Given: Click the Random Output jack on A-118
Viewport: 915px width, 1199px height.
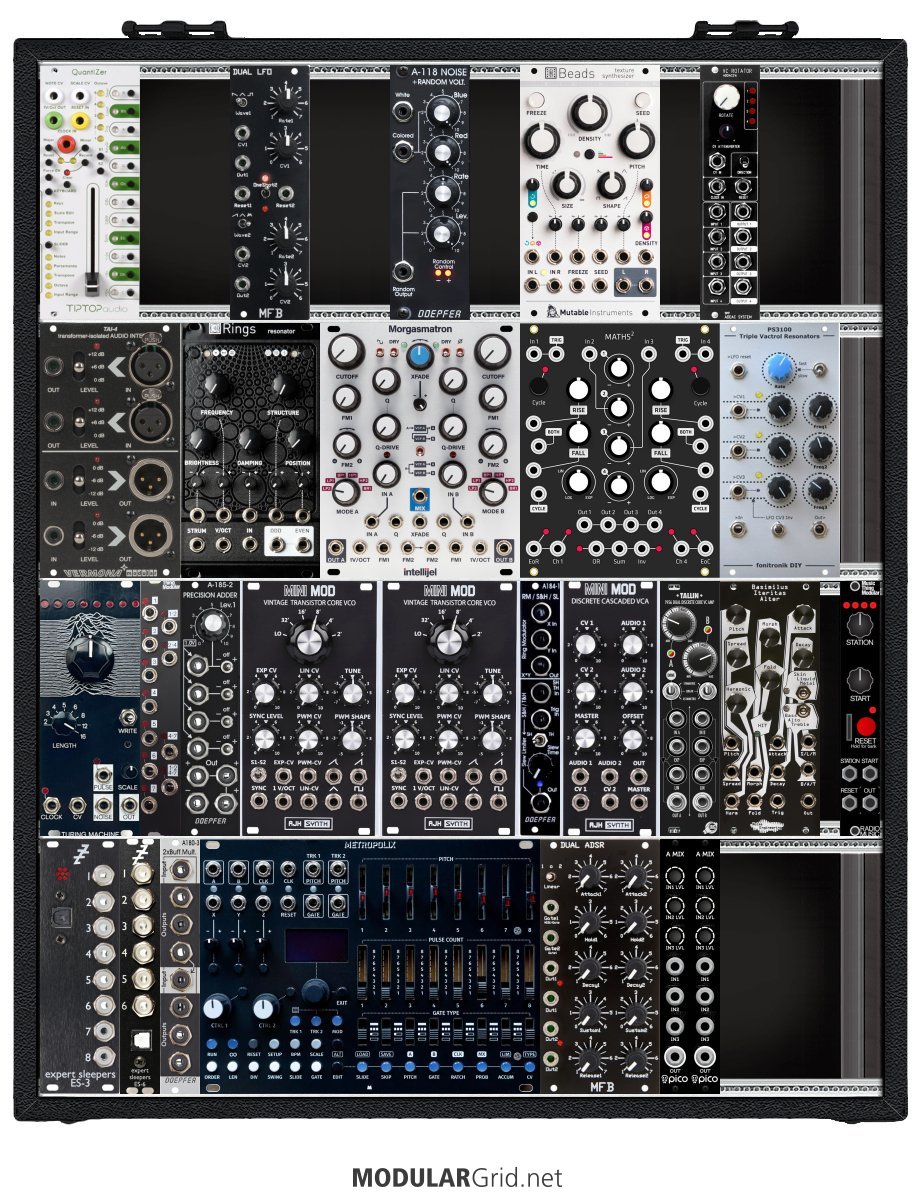Looking at the screenshot, I should 403,271.
